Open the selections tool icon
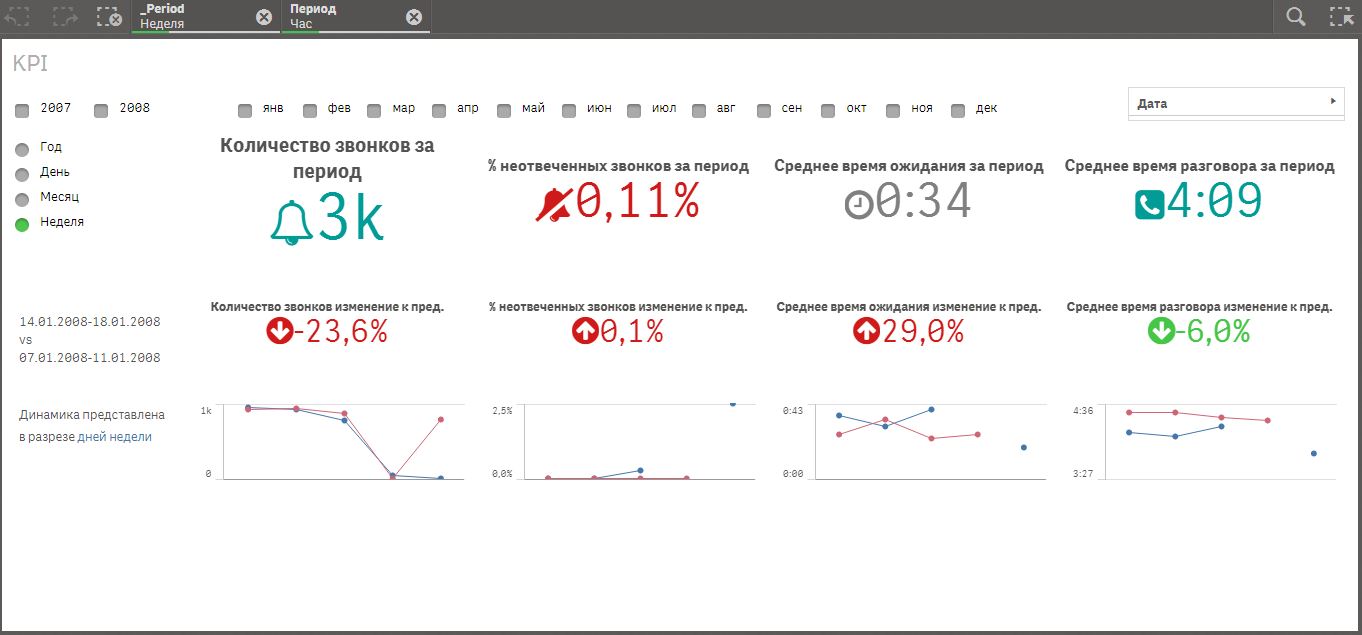 pos(1341,17)
